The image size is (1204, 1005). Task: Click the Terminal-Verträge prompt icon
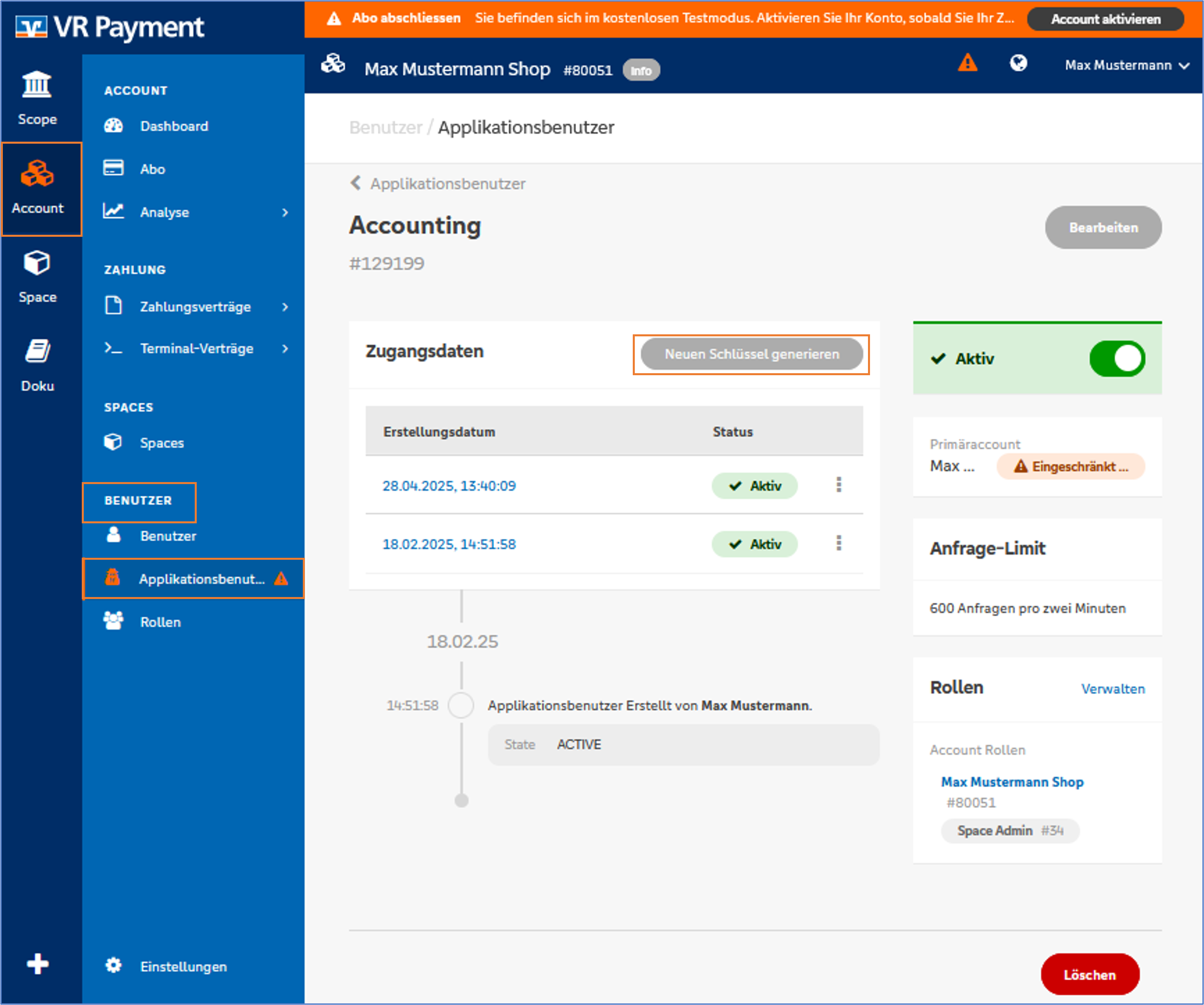coord(113,348)
